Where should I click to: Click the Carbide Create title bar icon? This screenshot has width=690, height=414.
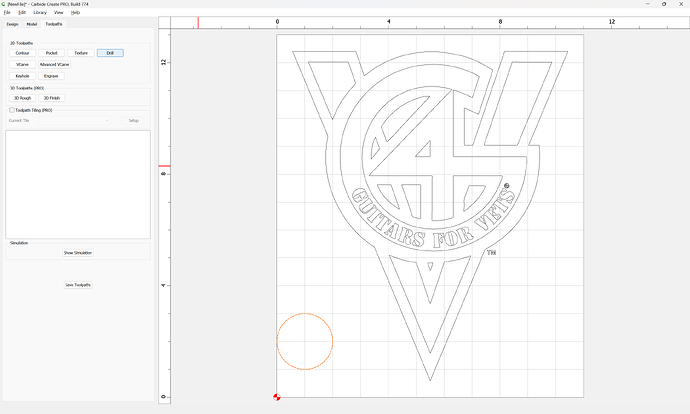4,4
